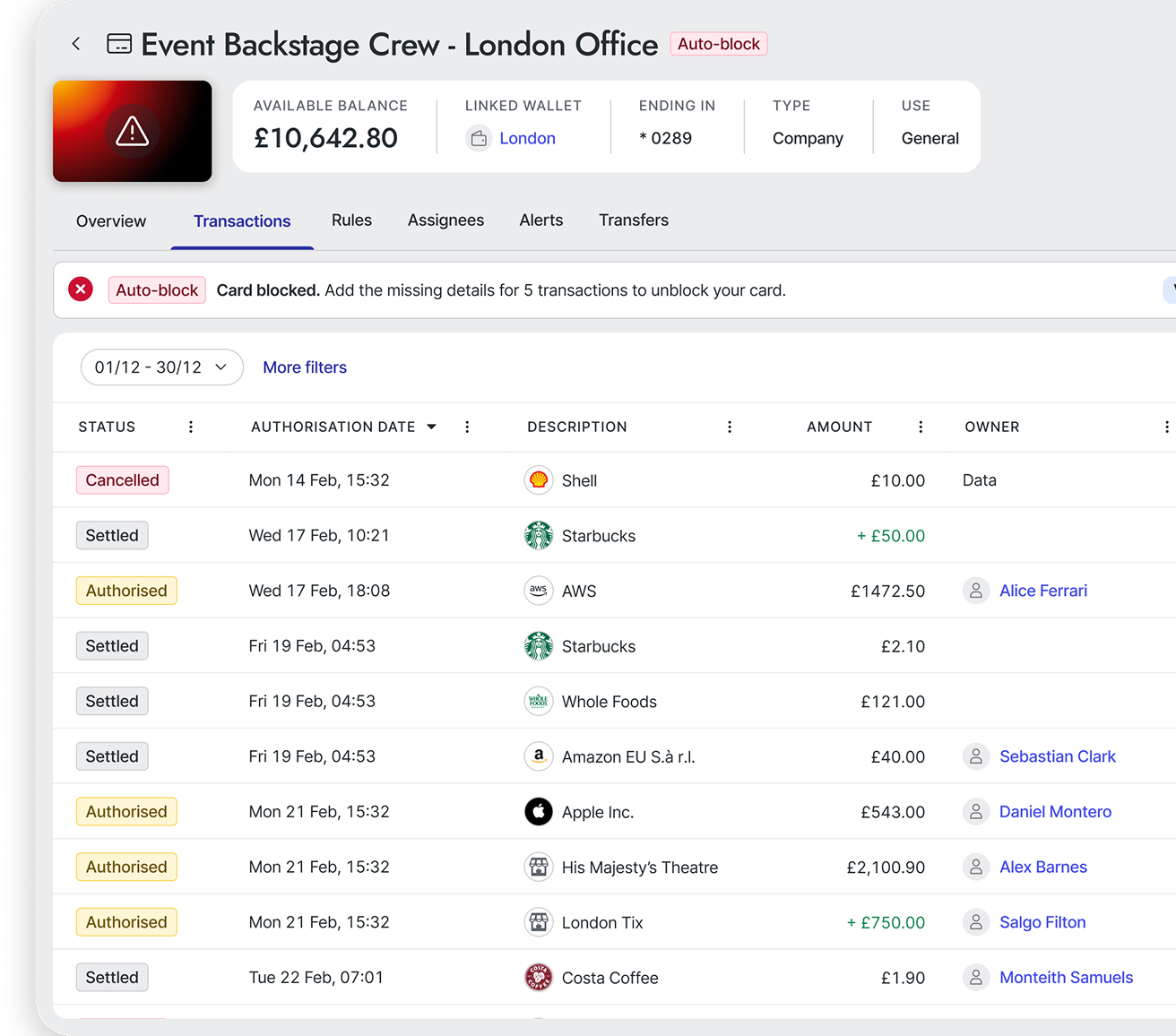
Task: Go back using the left chevron arrow
Action: (x=76, y=44)
